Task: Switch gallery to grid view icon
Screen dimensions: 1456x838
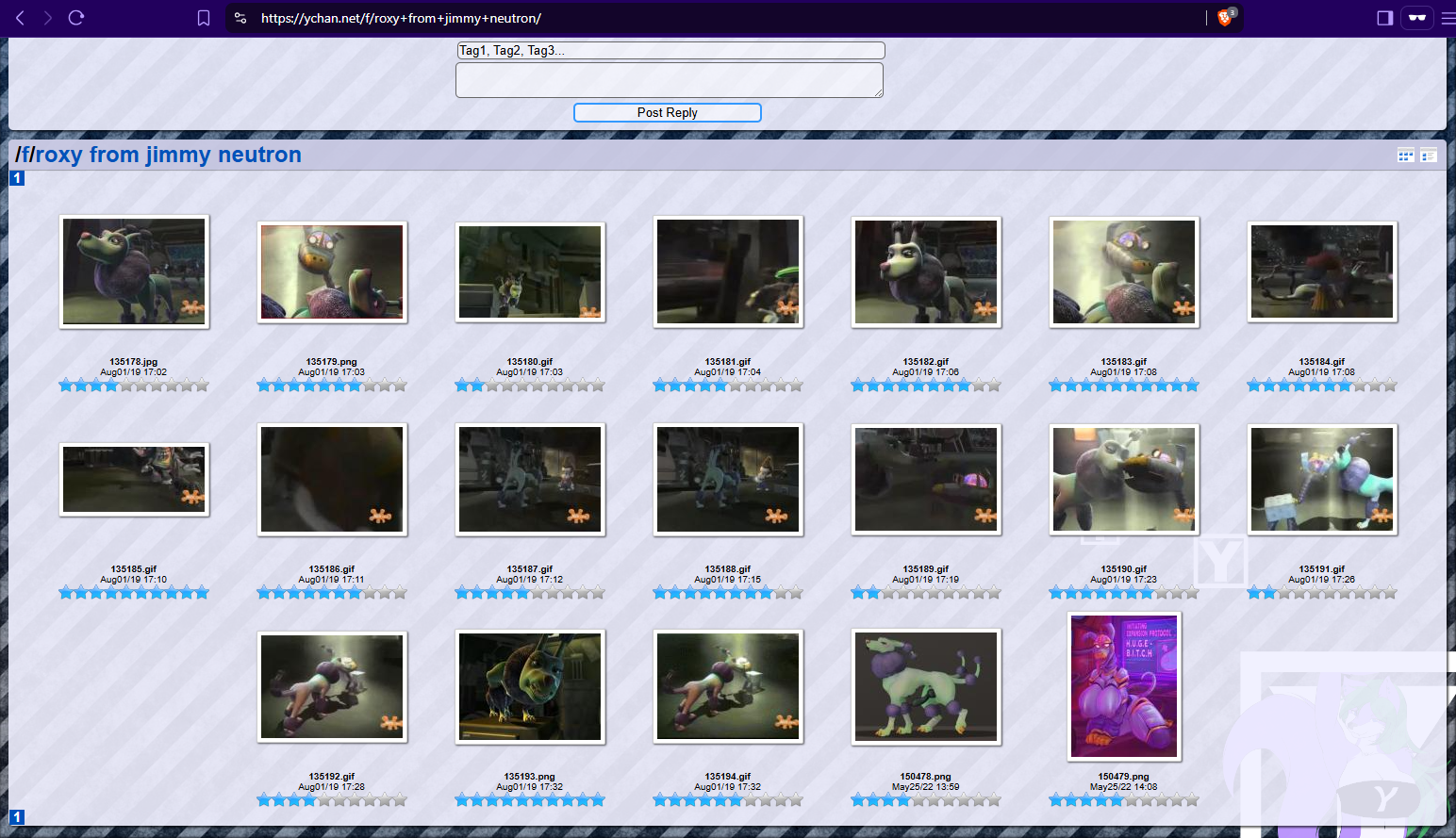Action: point(1406,156)
